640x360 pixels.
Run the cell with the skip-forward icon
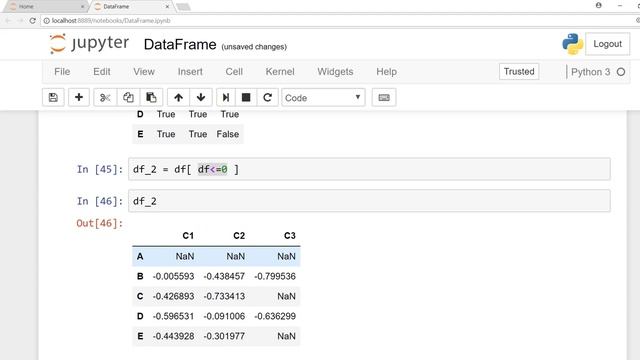[226, 98]
